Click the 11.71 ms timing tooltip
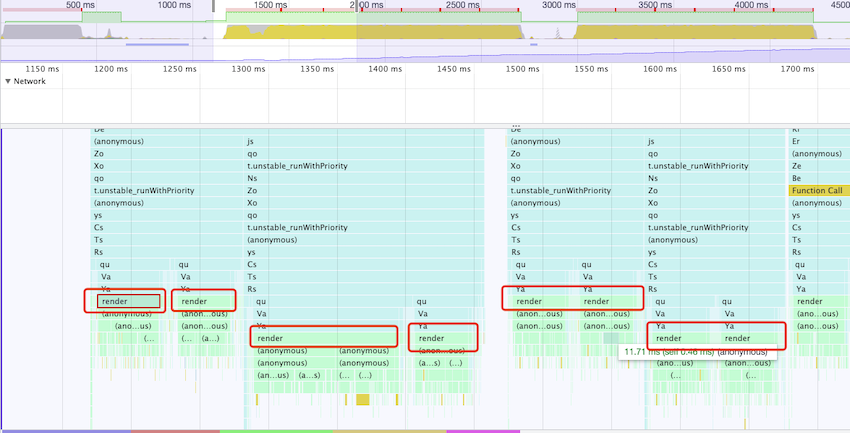 697,352
